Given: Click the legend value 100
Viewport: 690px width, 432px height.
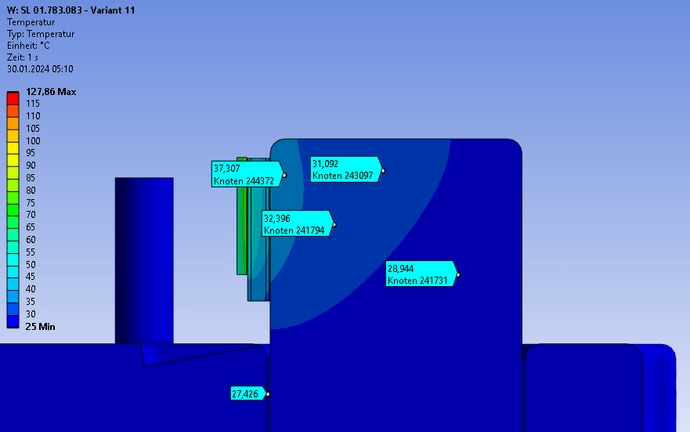Looking at the screenshot, I should [x=33, y=141].
